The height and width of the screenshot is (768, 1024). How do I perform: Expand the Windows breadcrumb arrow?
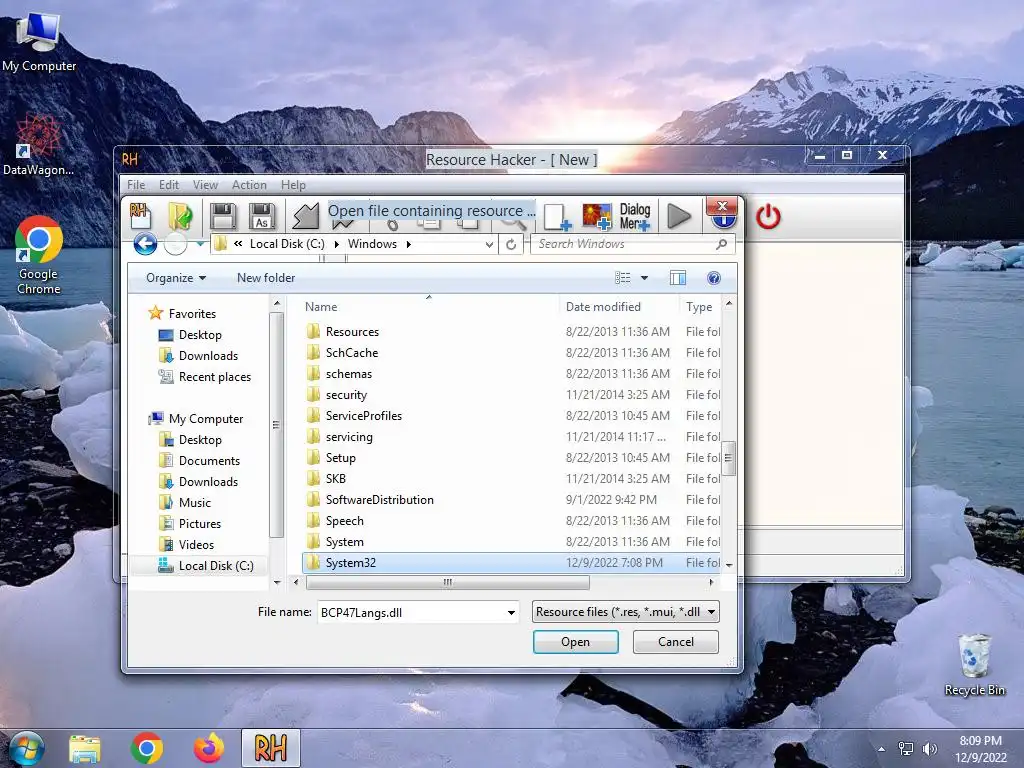(409, 244)
